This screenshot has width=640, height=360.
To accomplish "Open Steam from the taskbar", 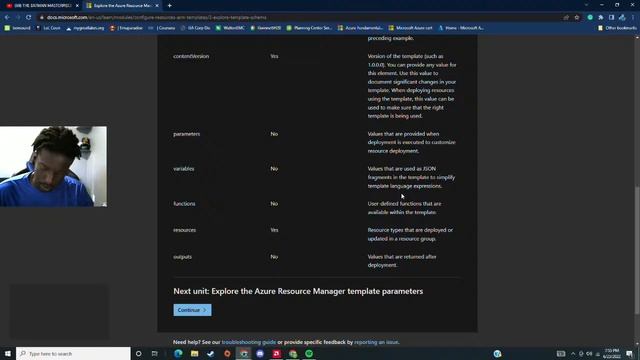I will coord(211,353).
